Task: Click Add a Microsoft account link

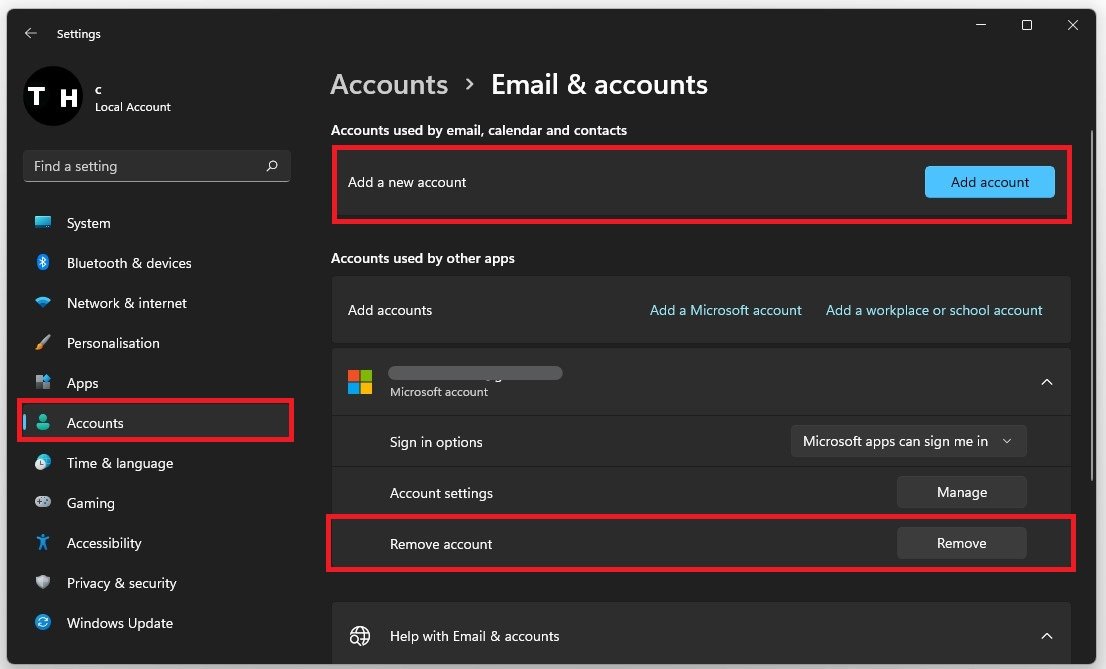Action: point(725,310)
